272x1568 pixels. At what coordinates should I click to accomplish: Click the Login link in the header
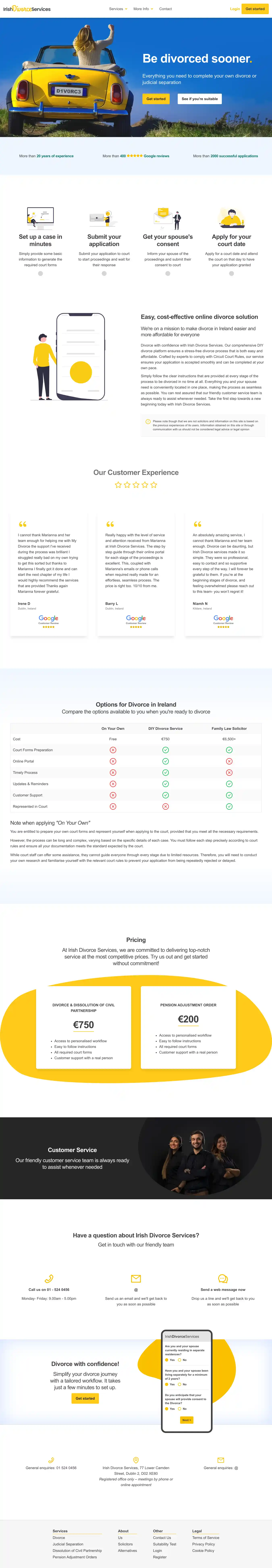234,9
